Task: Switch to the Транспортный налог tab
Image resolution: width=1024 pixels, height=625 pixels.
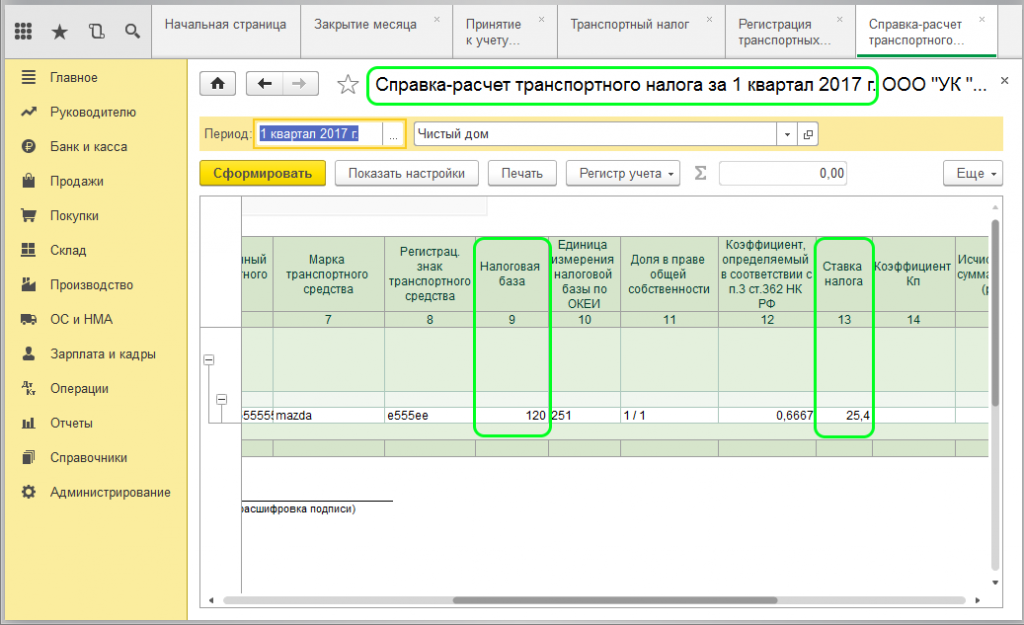Action: pos(629,23)
